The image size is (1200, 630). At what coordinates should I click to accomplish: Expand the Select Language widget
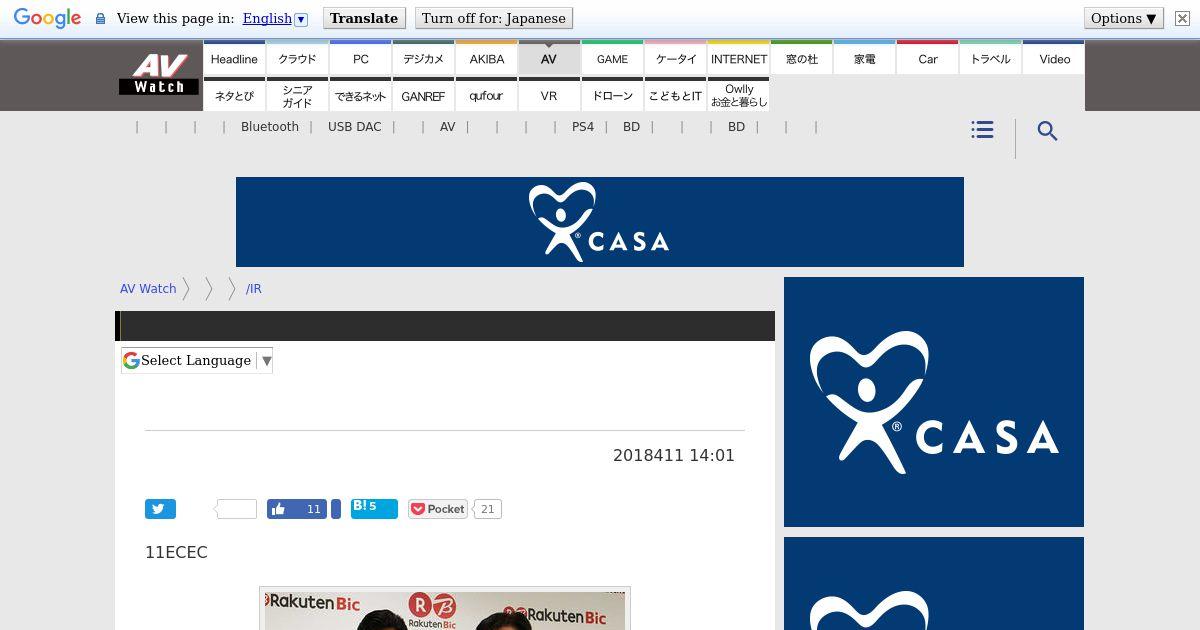[197, 361]
